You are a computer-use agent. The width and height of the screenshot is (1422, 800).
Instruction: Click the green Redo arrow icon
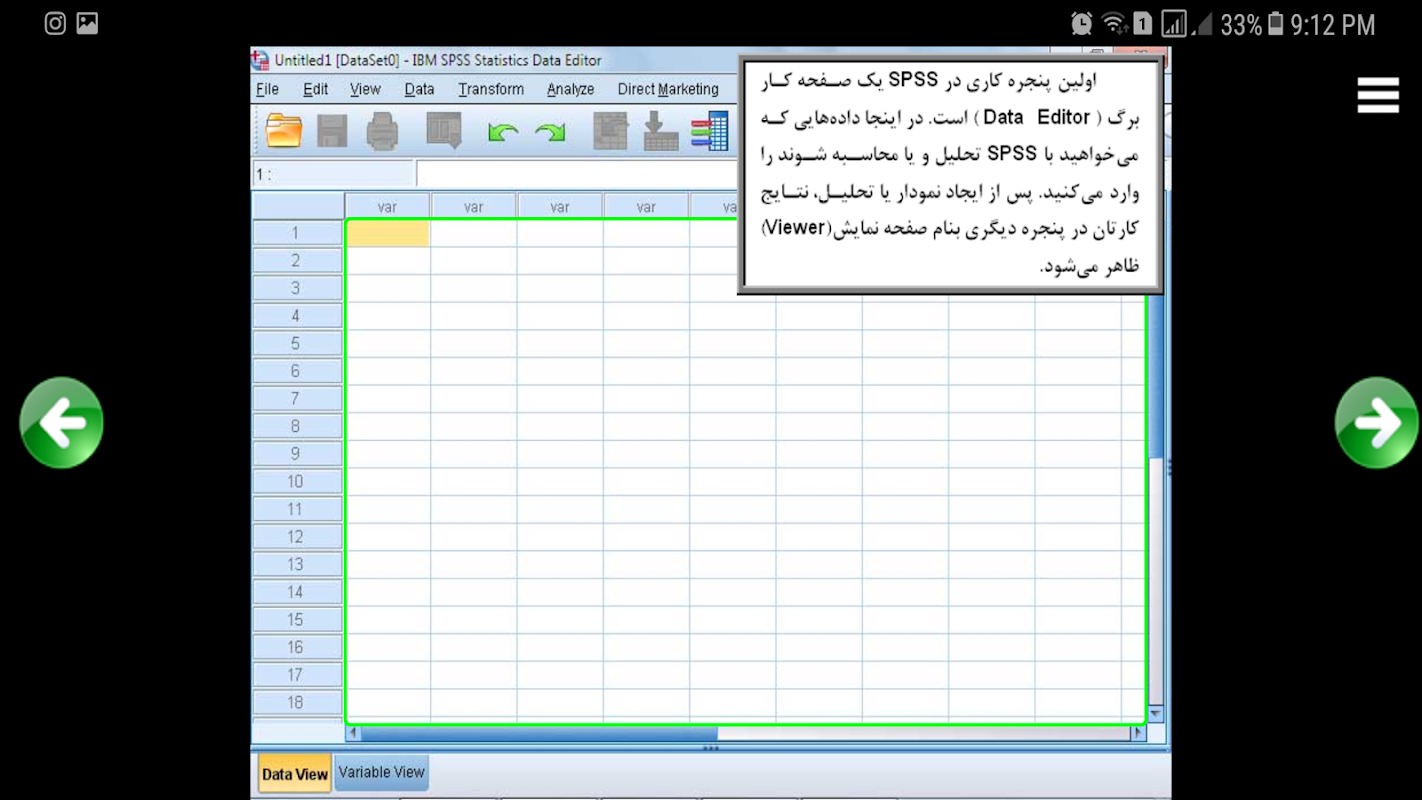[550, 132]
